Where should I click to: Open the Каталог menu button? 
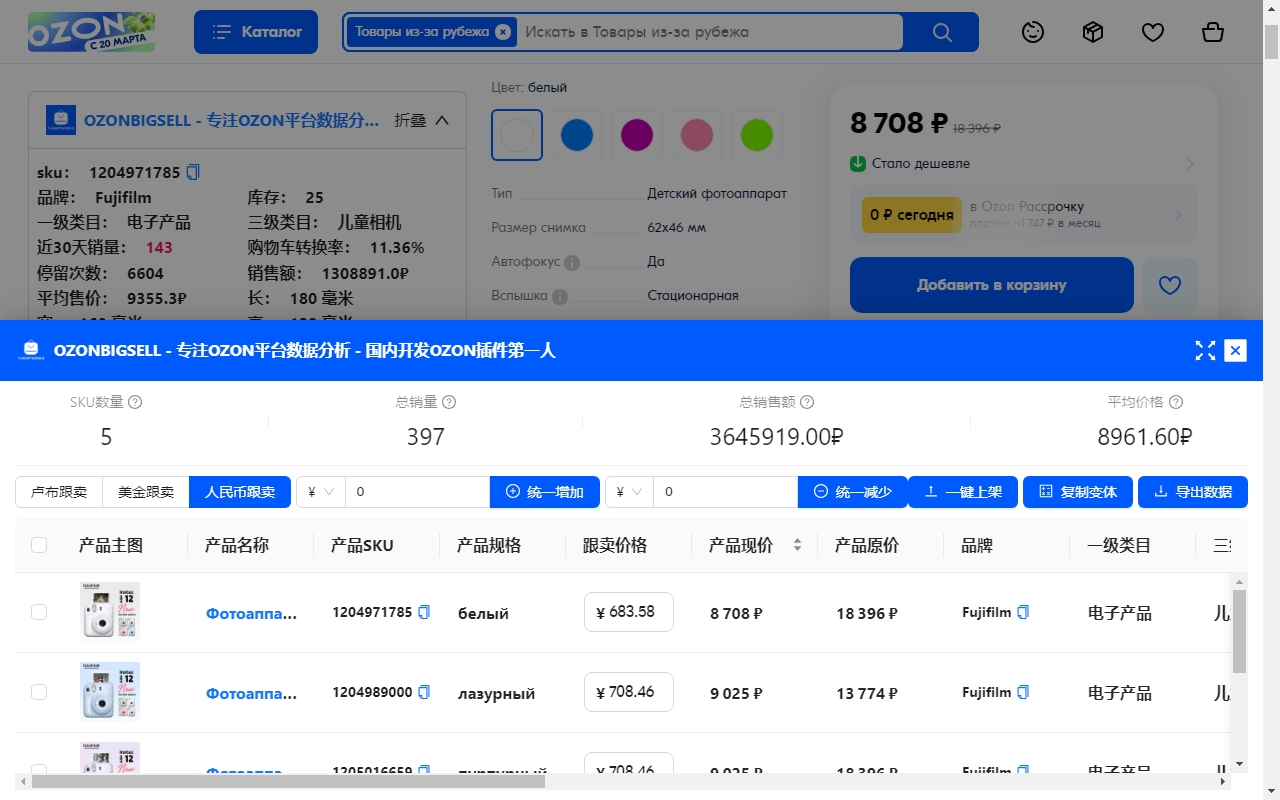point(256,32)
